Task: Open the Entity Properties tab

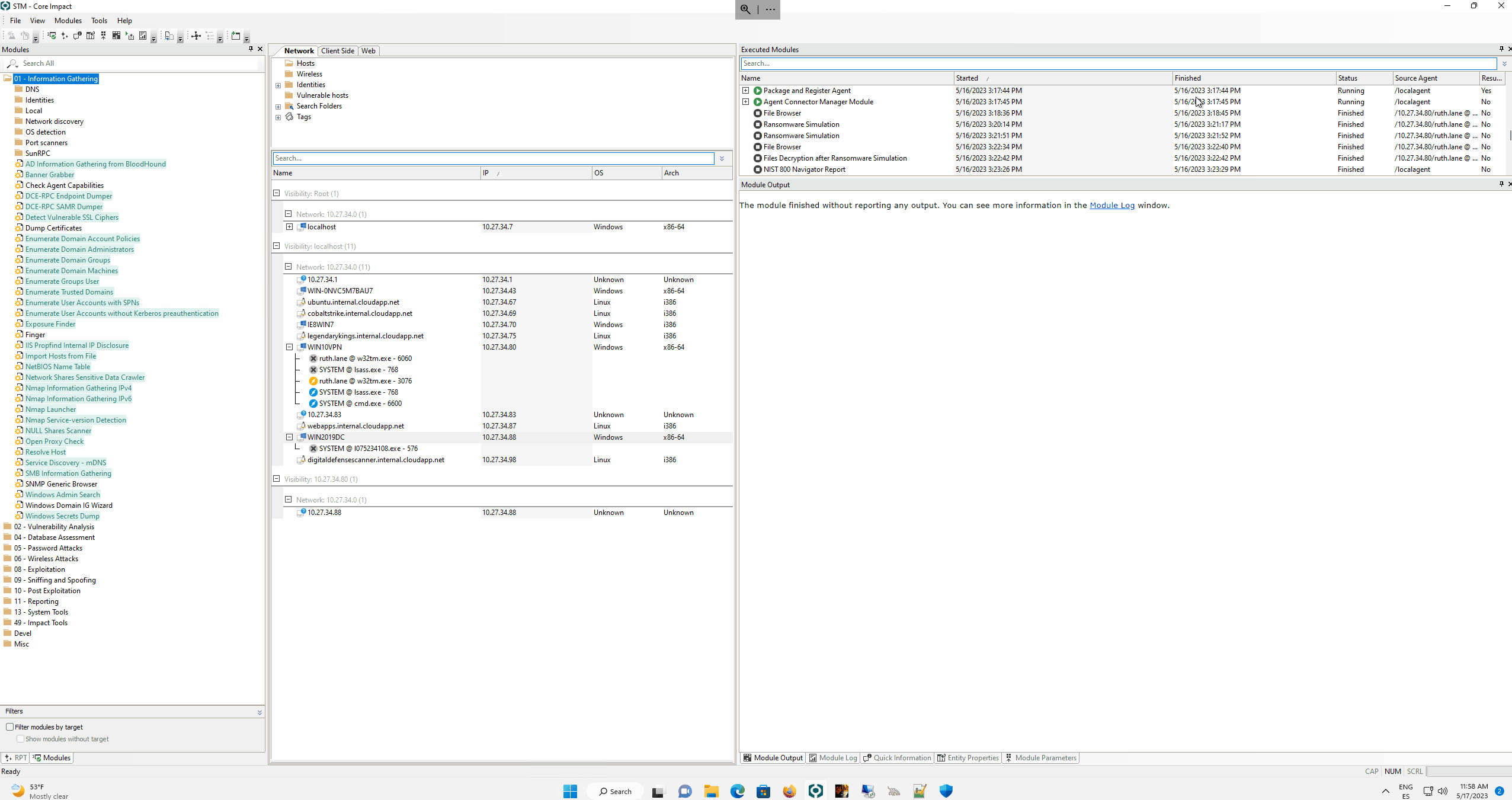Action: tap(968, 758)
